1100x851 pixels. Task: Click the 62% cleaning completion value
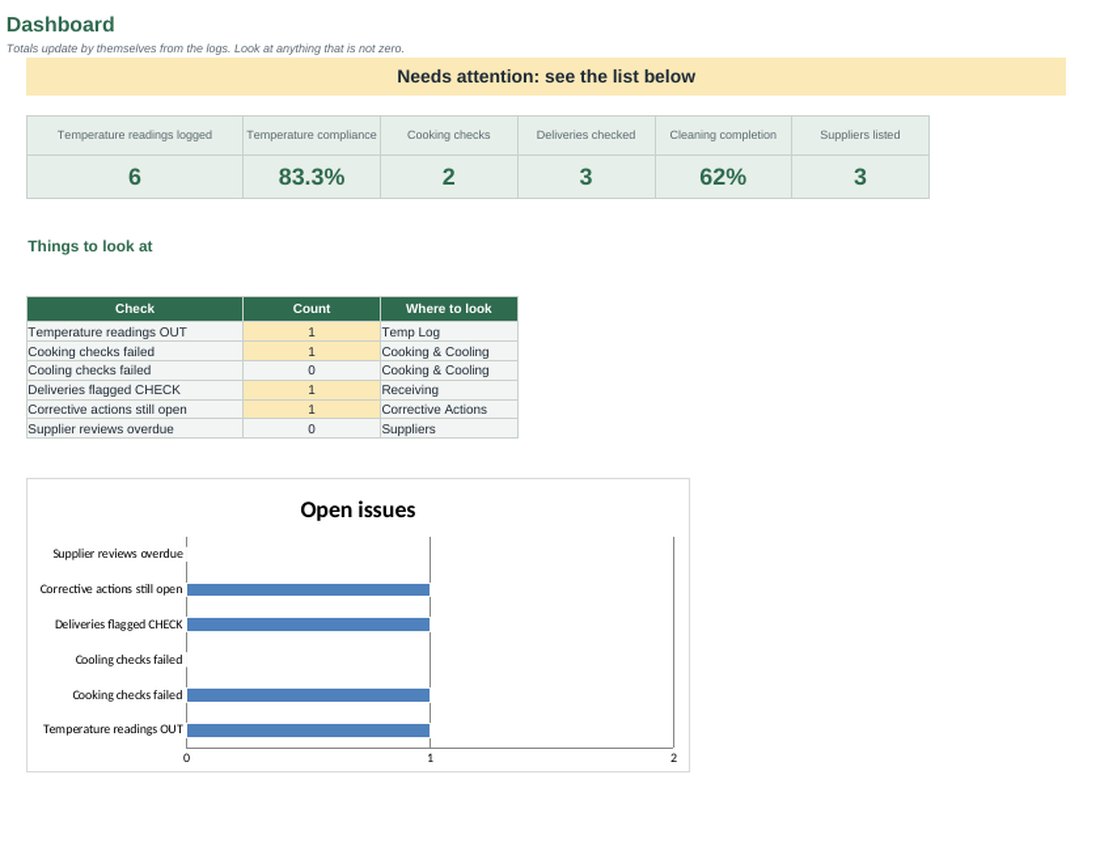click(x=723, y=177)
